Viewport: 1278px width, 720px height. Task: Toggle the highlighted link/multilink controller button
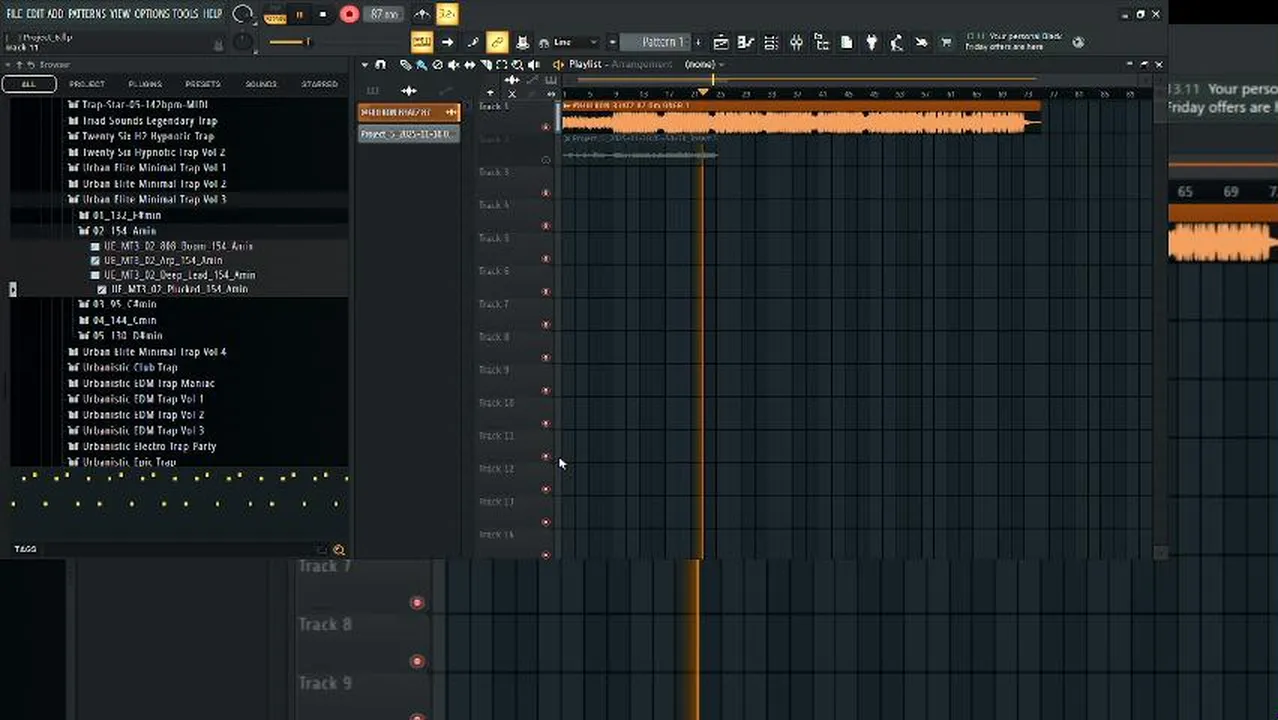(497, 42)
